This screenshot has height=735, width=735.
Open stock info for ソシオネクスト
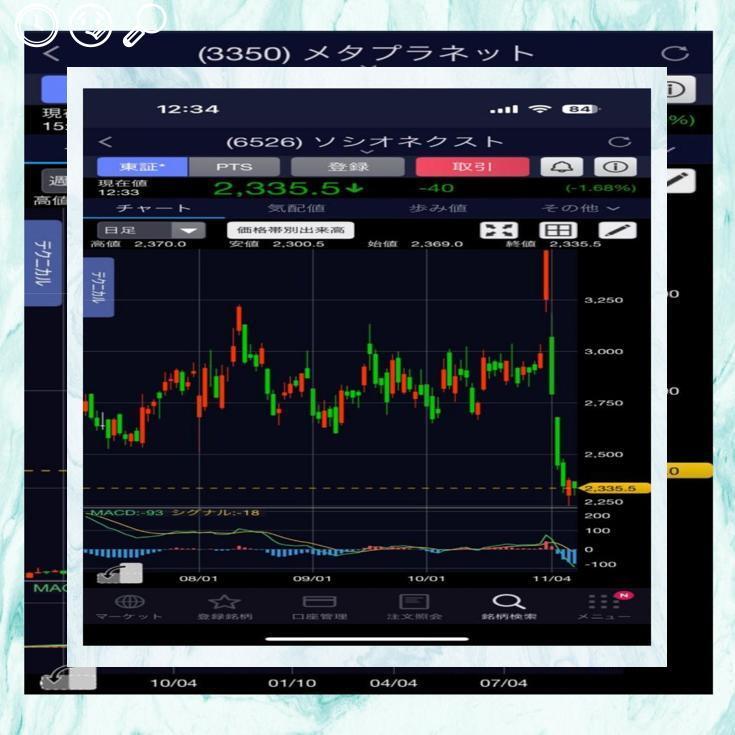click(x=615, y=167)
